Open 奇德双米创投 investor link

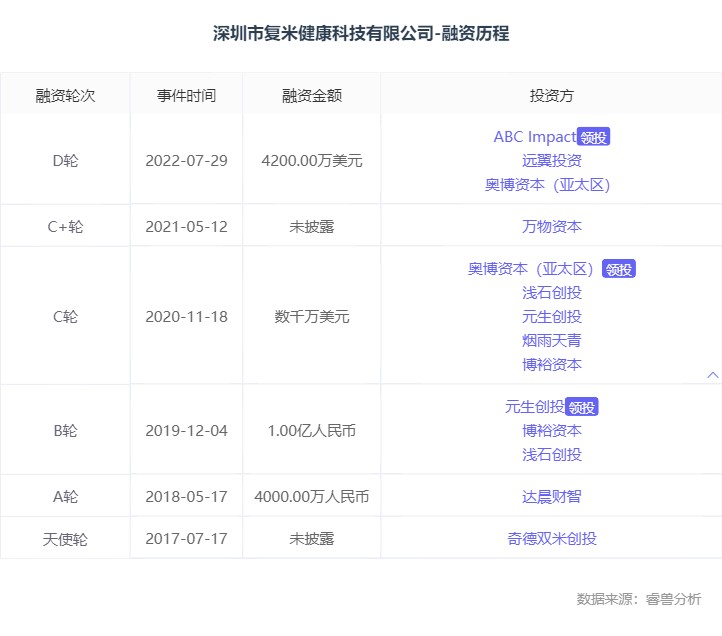552,538
